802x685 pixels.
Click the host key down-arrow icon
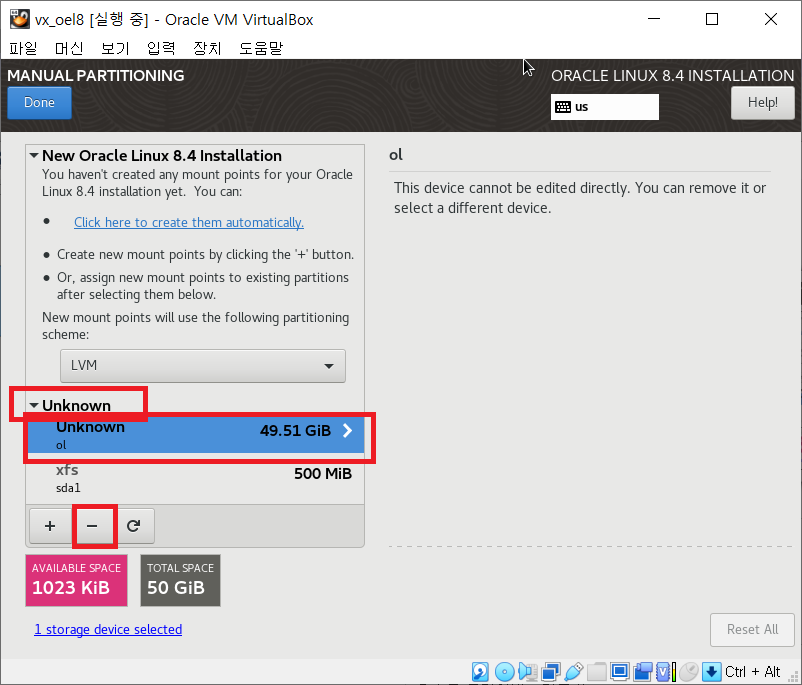[x=711, y=671]
